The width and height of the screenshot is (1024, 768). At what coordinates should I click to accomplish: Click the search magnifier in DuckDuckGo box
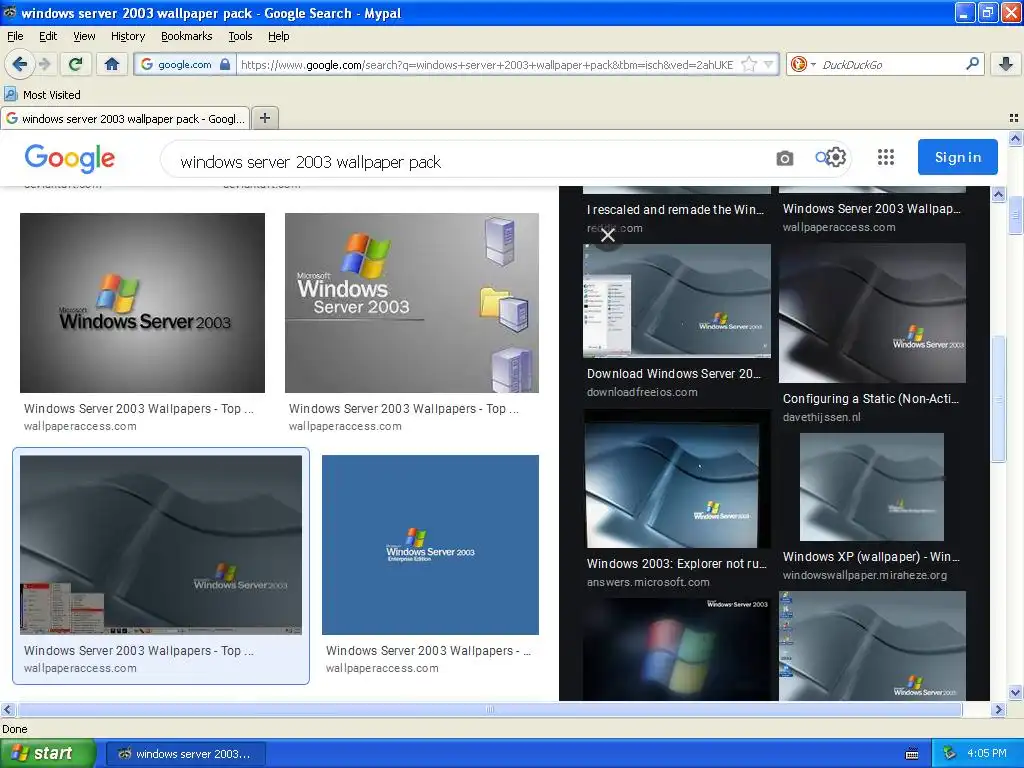point(972,64)
